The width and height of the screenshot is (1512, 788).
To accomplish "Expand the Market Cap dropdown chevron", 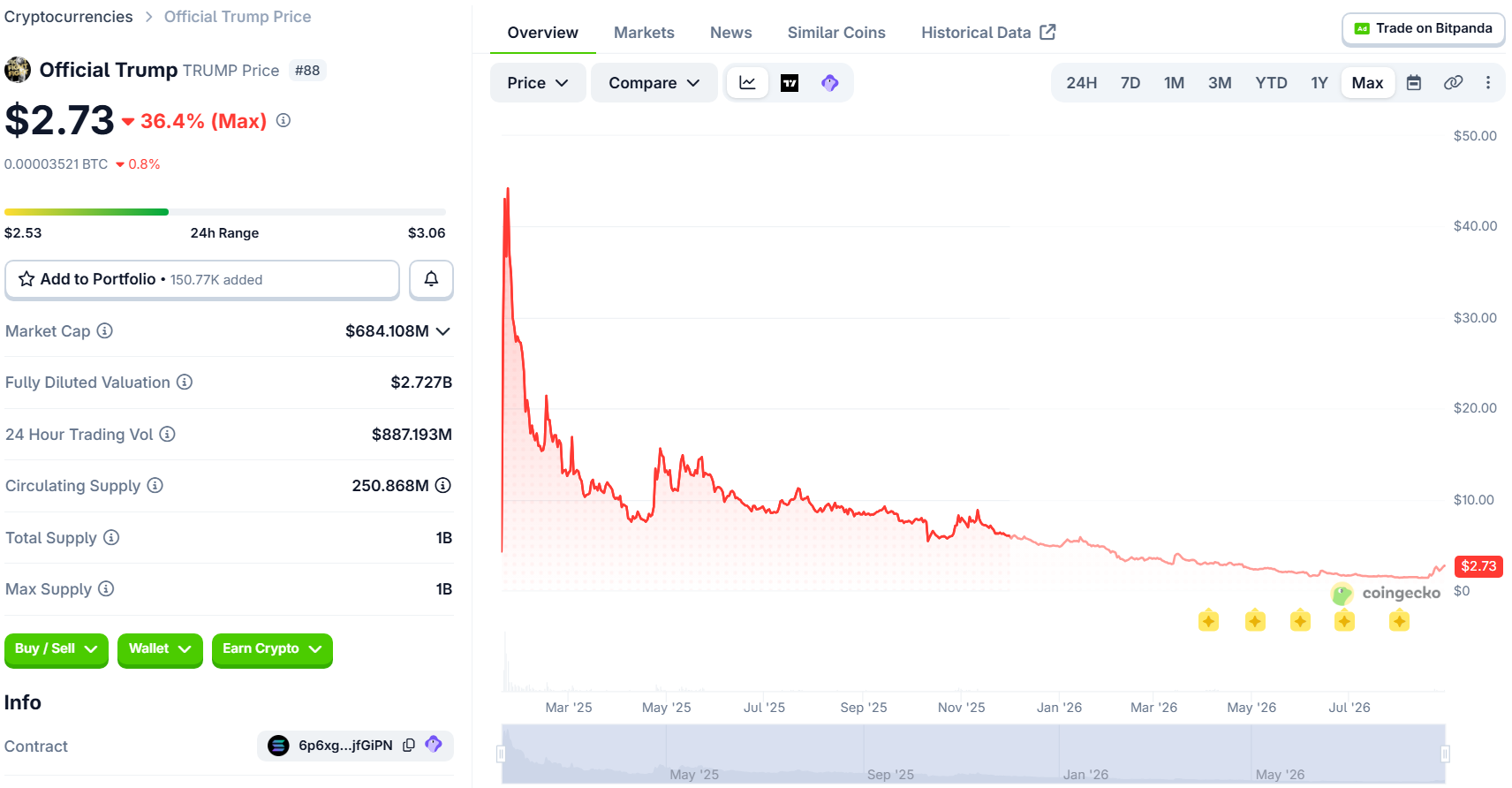I will [443, 331].
